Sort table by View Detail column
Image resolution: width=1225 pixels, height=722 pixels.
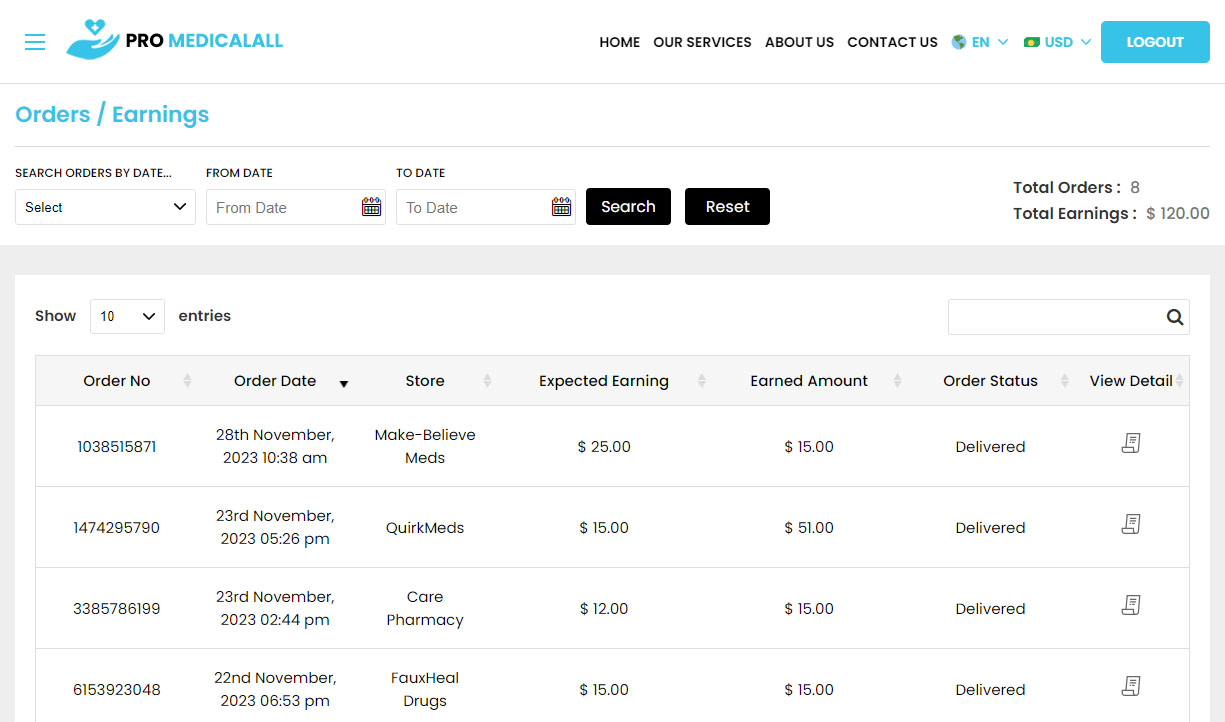[1131, 381]
